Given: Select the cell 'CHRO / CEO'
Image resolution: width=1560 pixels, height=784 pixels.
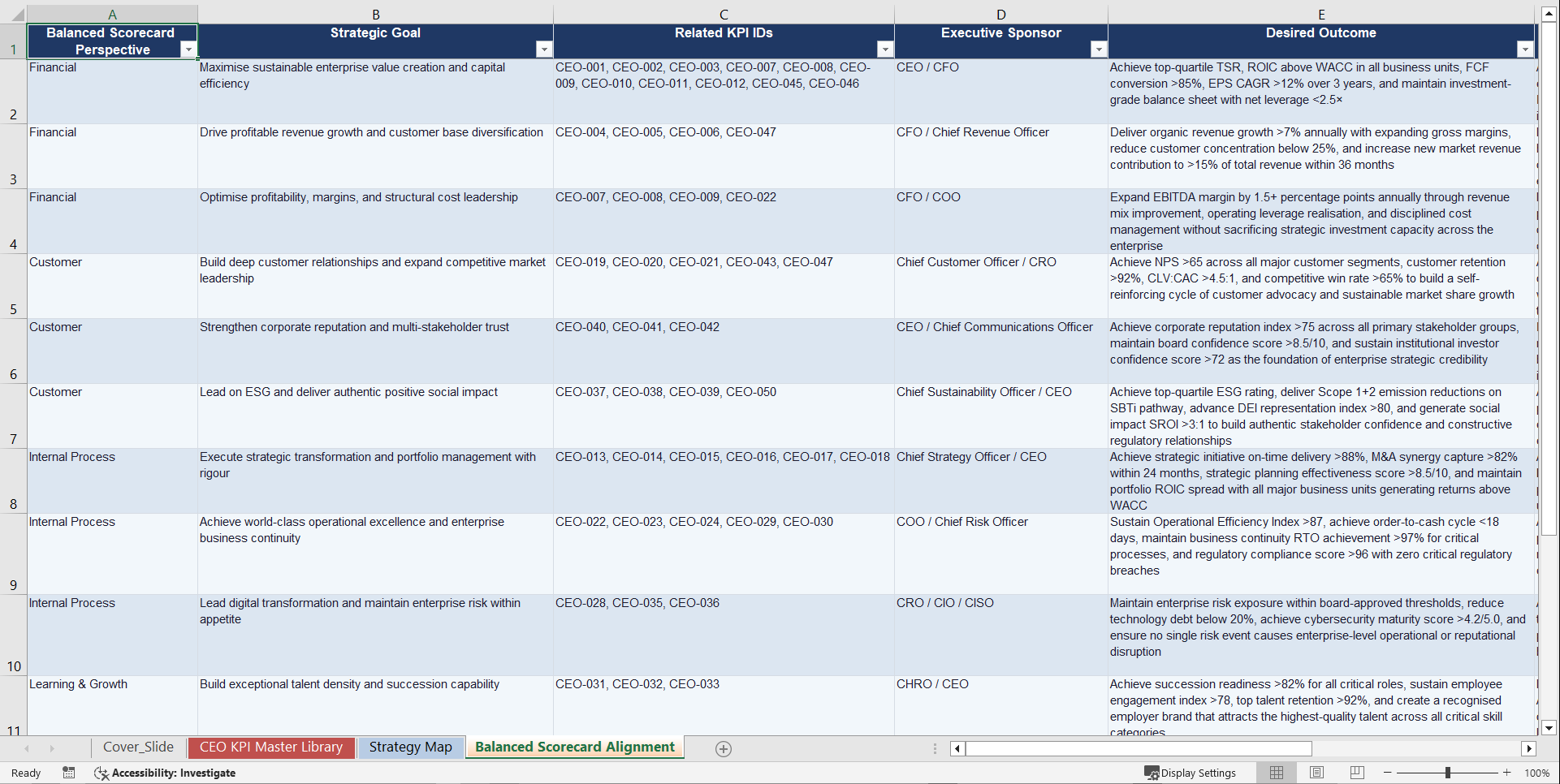Looking at the screenshot, I should point(1000,705).
